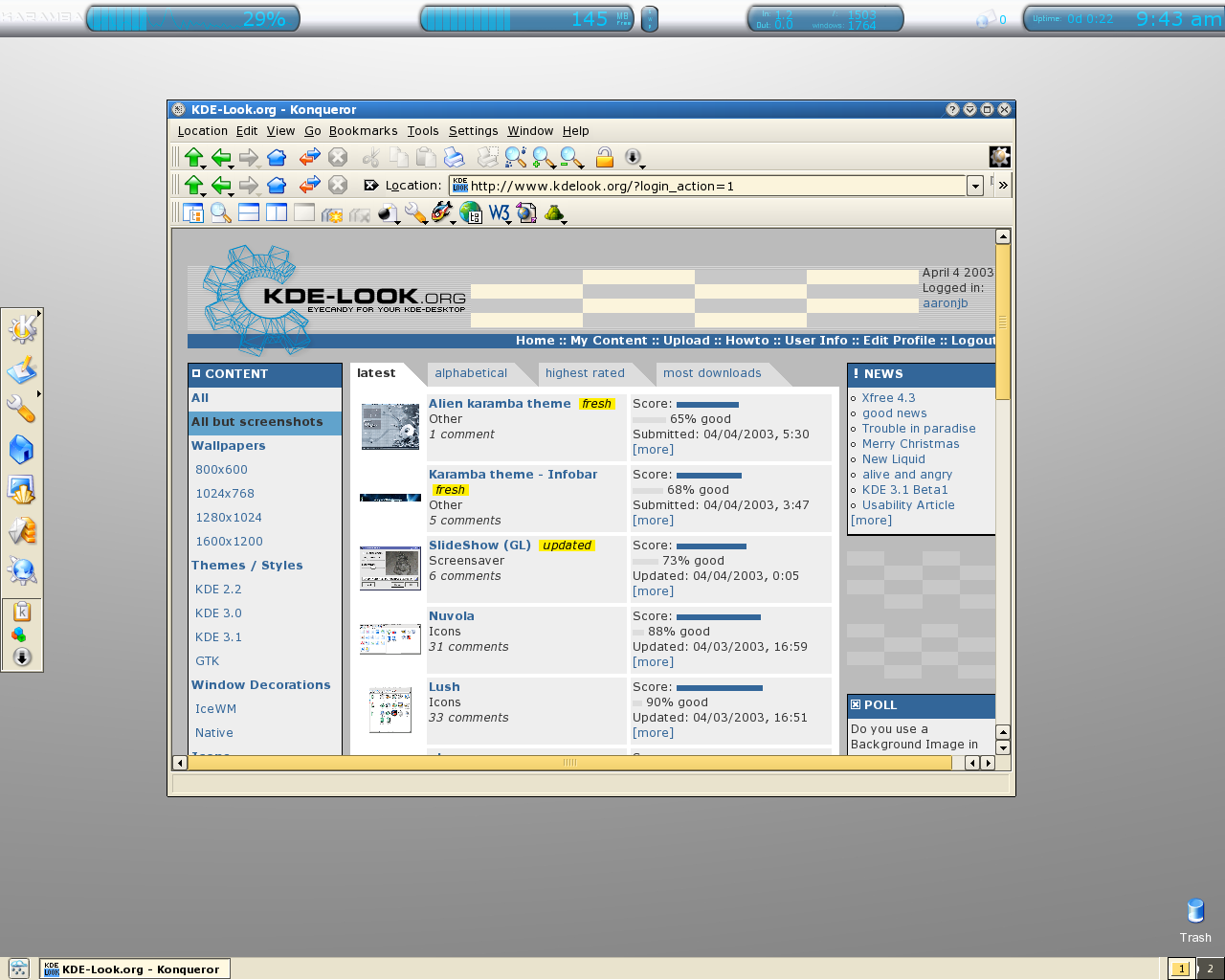The height and width of the screenshot is (980, 1225).
Task: Switch to the alphabetical tab
Action: point(471,373)
